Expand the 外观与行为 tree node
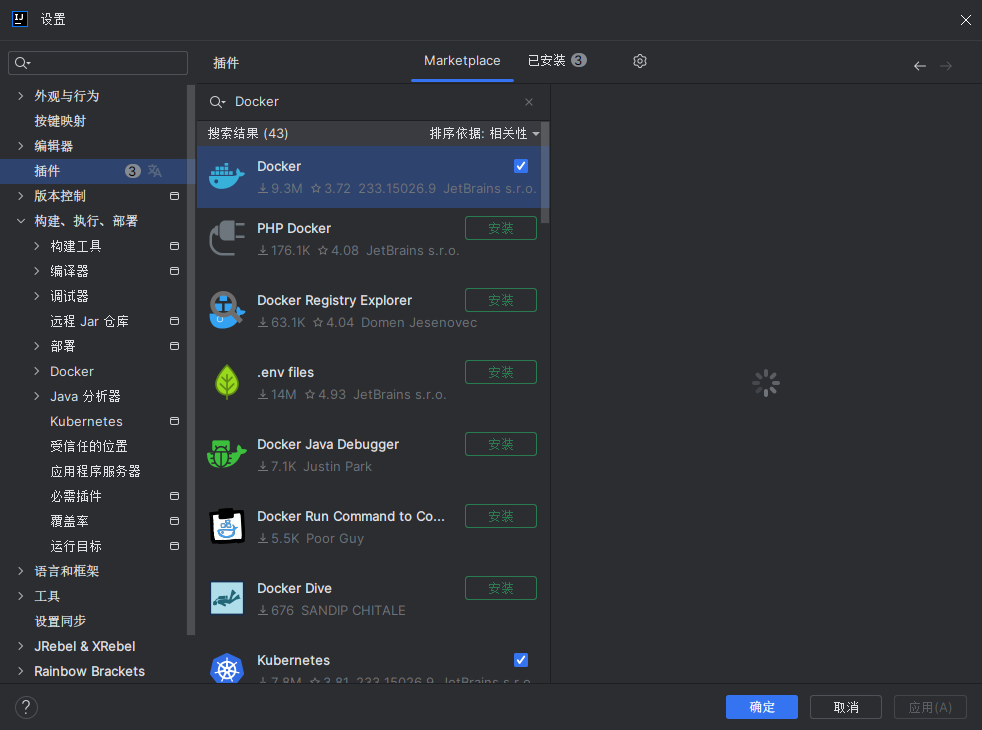This screenshot has width=982, height=730. pyautogui.click(x=21, y=96)
